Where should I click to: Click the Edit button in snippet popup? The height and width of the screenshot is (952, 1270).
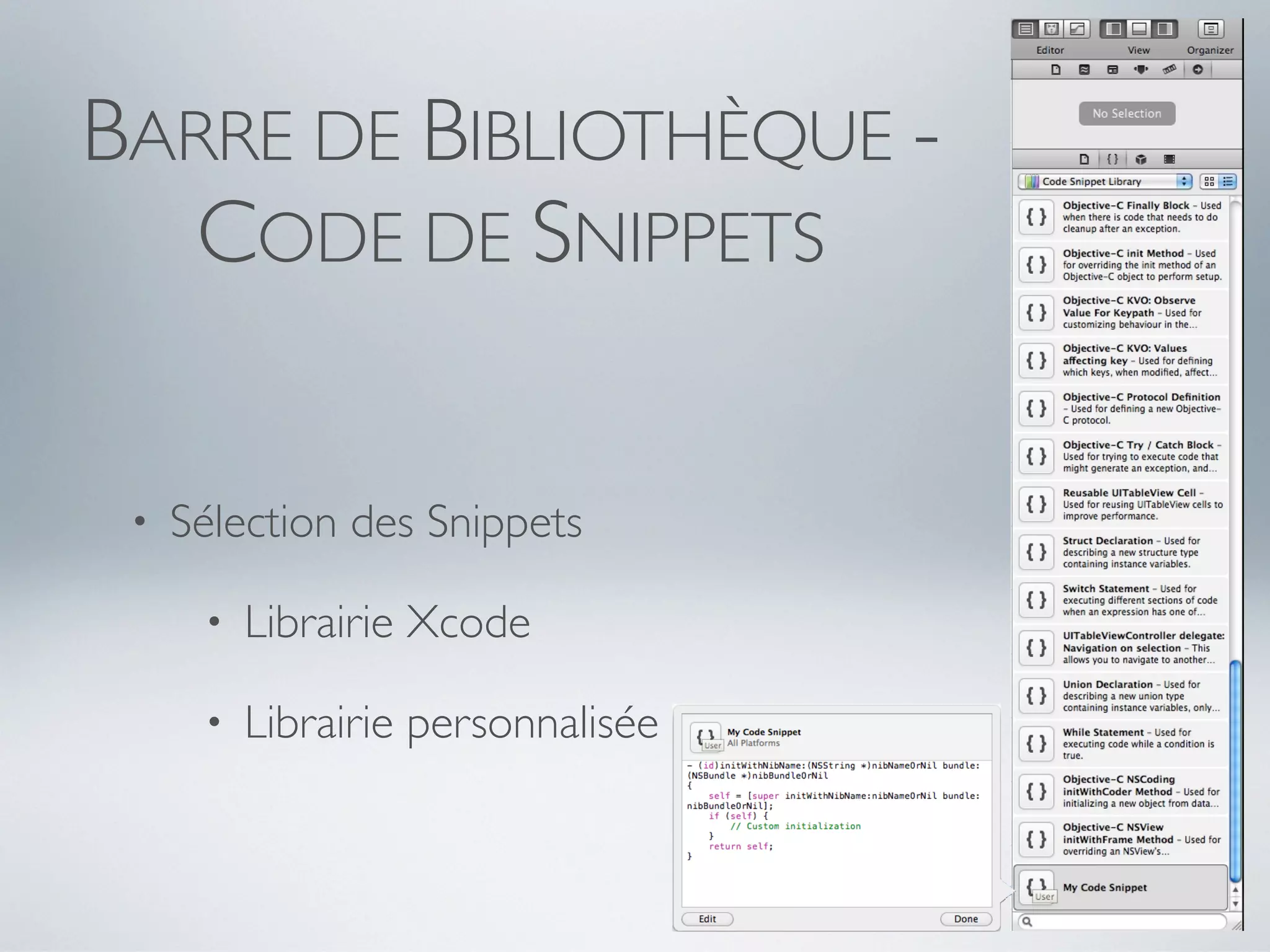click(x=708, y=919)
